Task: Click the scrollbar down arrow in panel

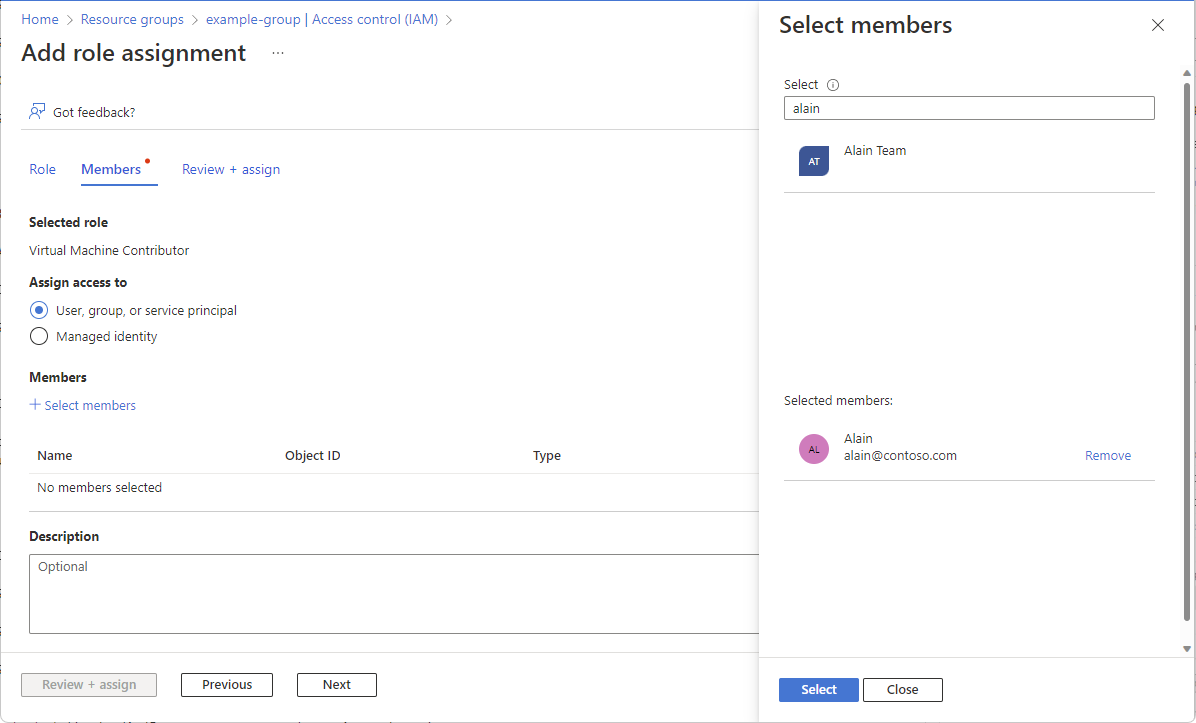Action: (x=1187, y=649)
